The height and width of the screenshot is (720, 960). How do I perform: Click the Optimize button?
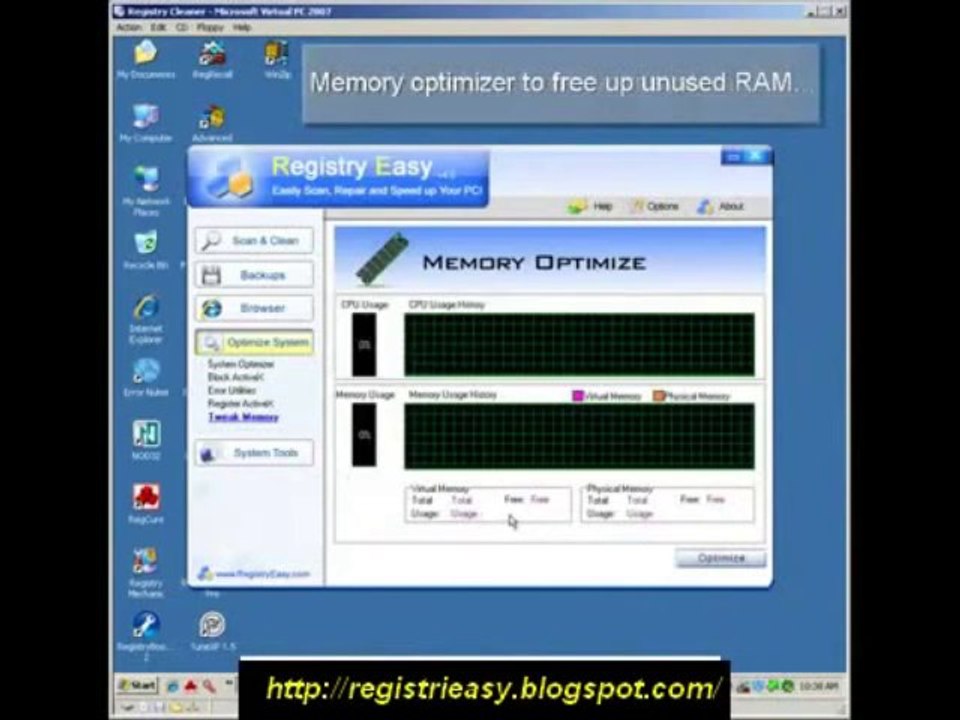pos(721,558)
